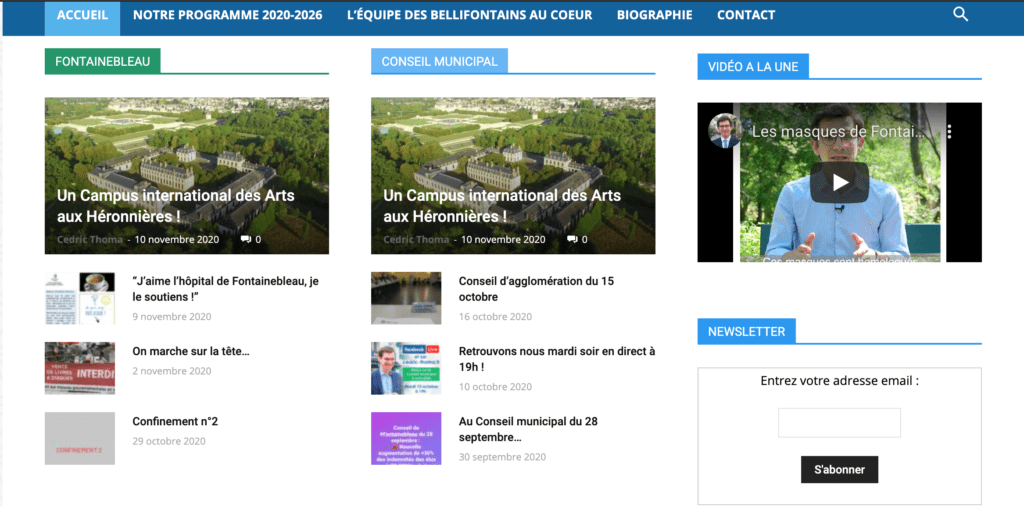The image size is (1024, 506).
Task: Open "J'aime l'hôpital de Fontainebleau" article link
Action: [x=226, y=289]
